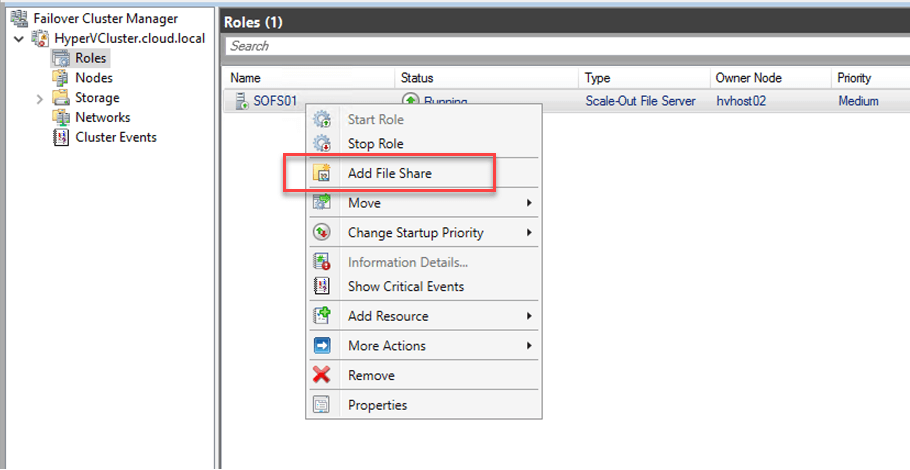Choose More Actions from context menu
Screen dimensions: 910x470
pos(386,346)
